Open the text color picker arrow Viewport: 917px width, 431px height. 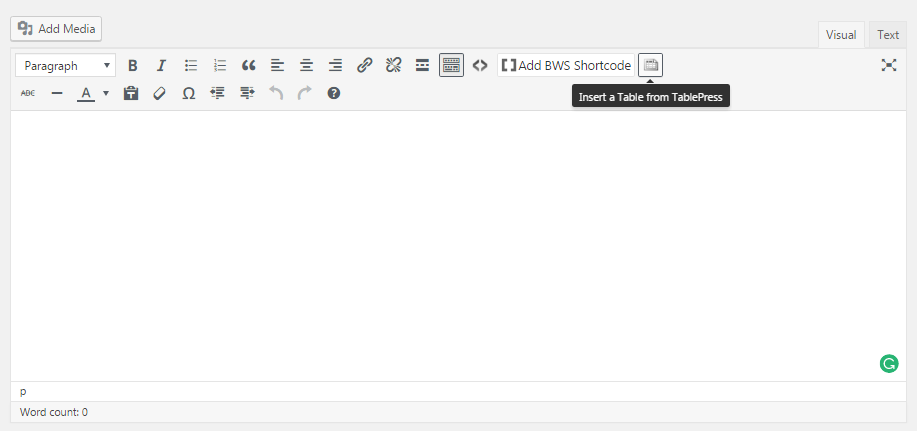106,93
